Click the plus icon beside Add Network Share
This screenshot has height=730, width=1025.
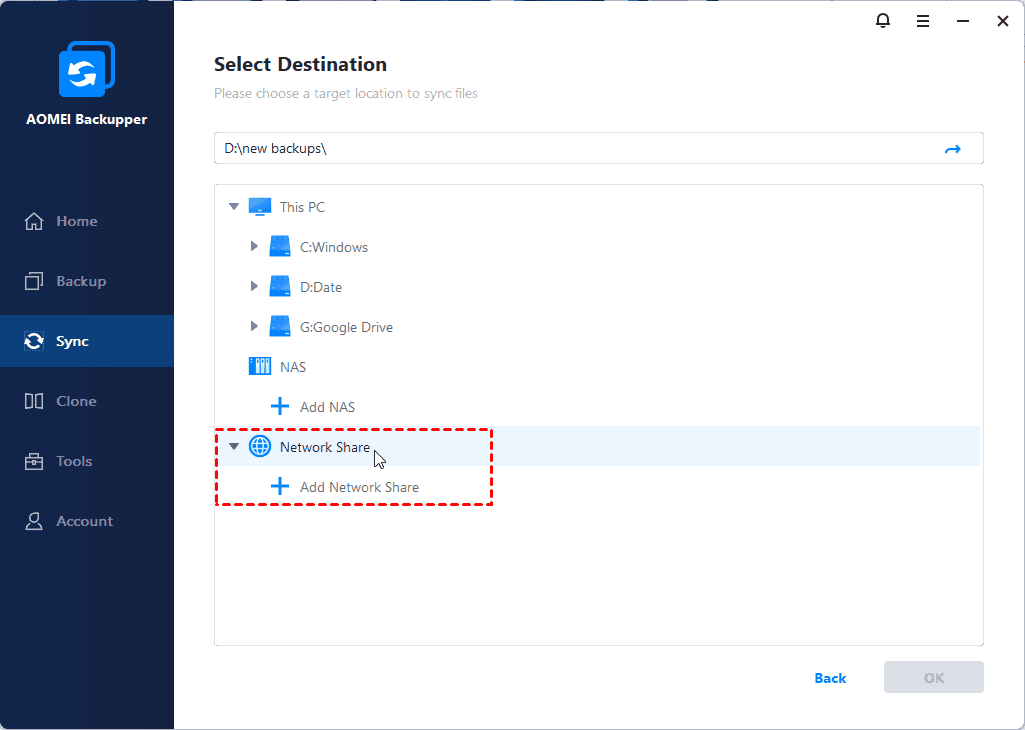click(280, 487)
